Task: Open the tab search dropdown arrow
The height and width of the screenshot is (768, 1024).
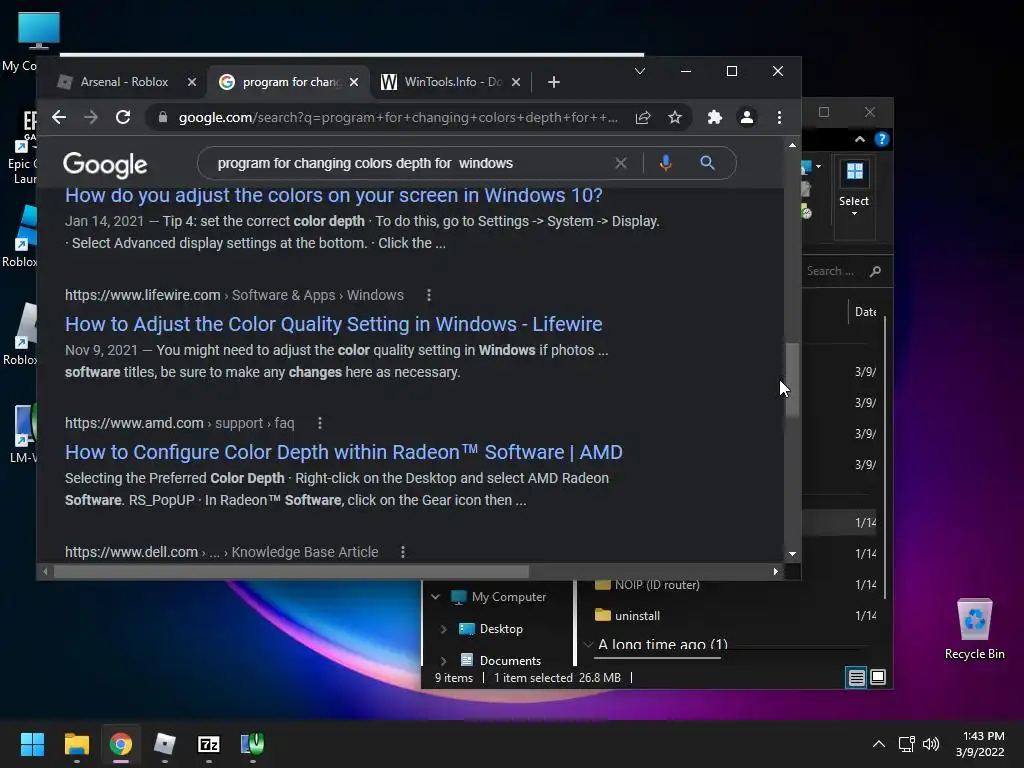Action: [x=640, y=71]
